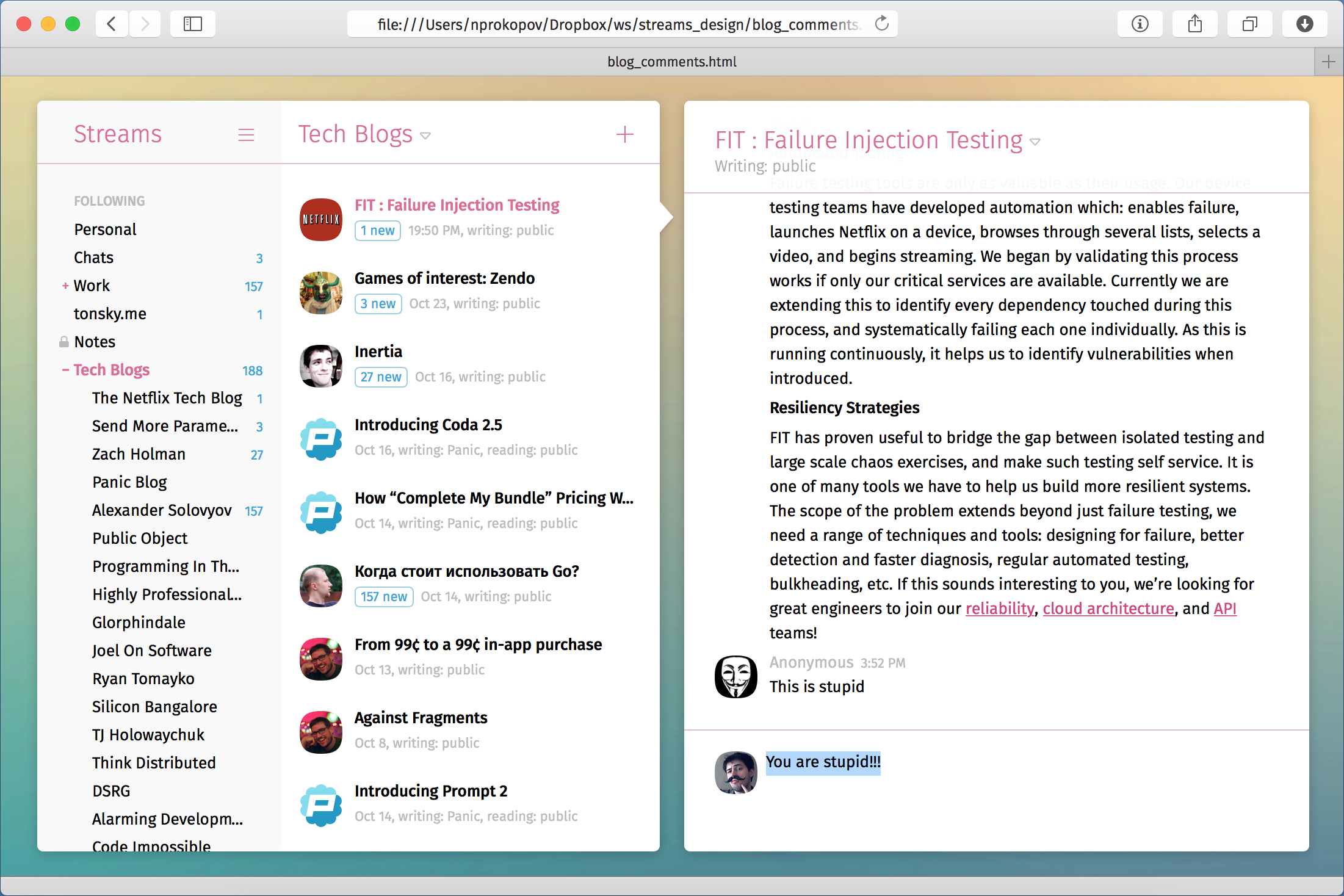The width and height of the screenshot is (1344, 896).
Task: Toggle the Safari sidebar button
Action: point(193,24)
